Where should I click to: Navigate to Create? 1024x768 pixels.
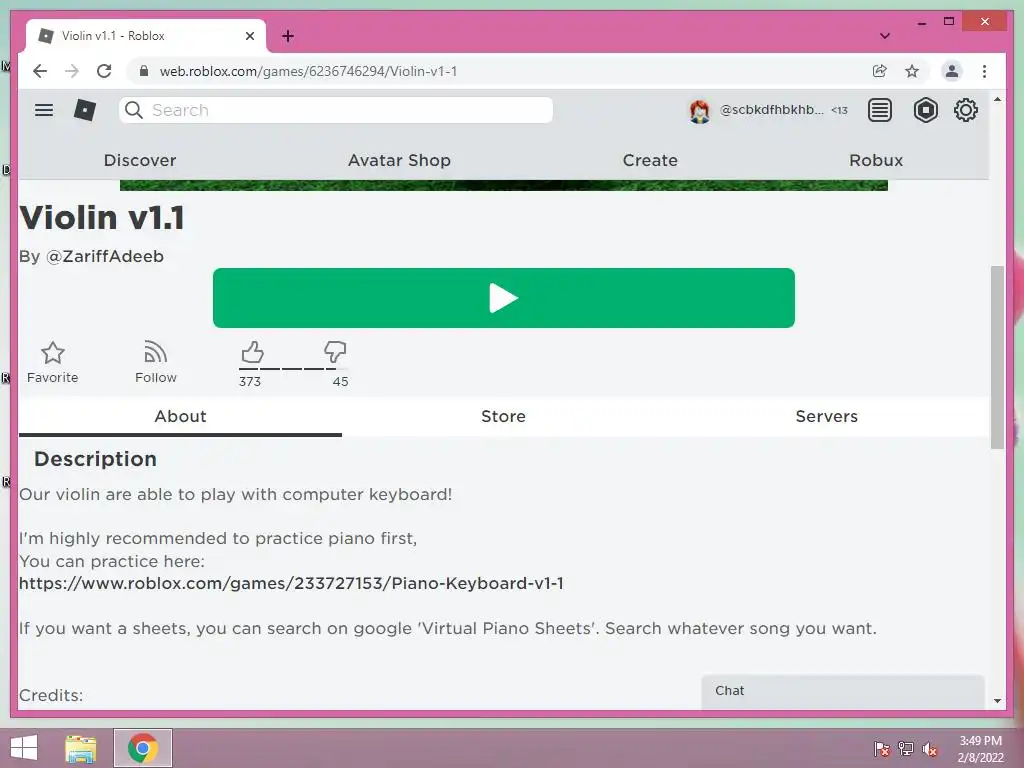pos(650,160)
